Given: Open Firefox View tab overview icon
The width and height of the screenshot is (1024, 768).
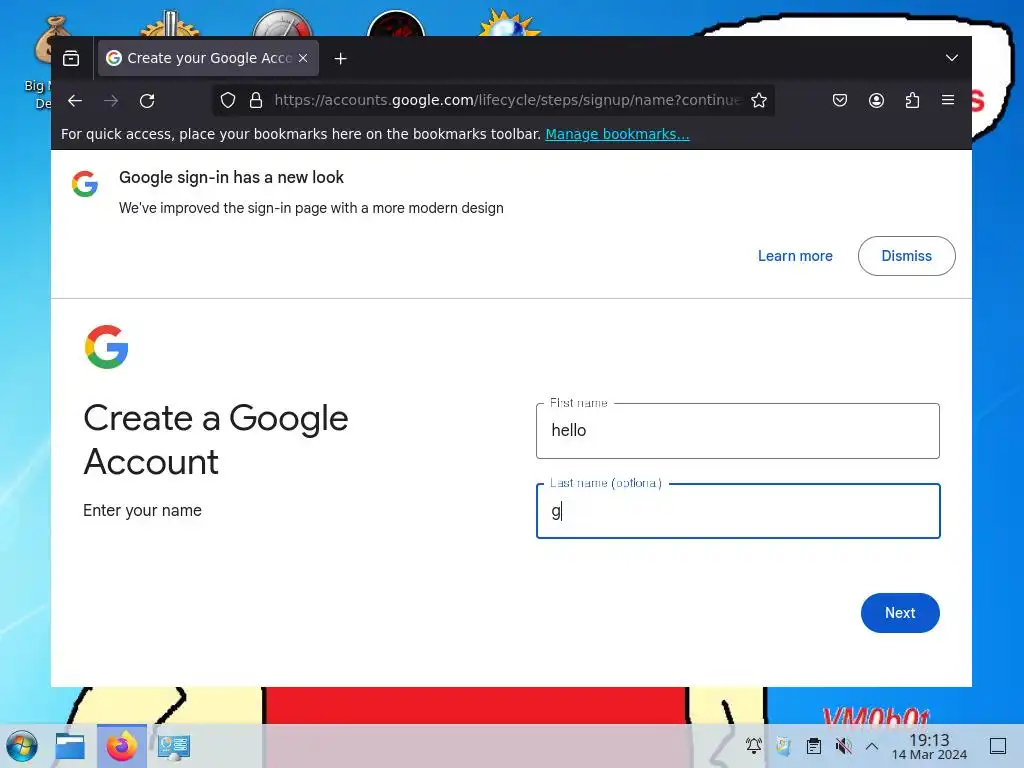Looking at the screenshot, I should coord(71,59).
